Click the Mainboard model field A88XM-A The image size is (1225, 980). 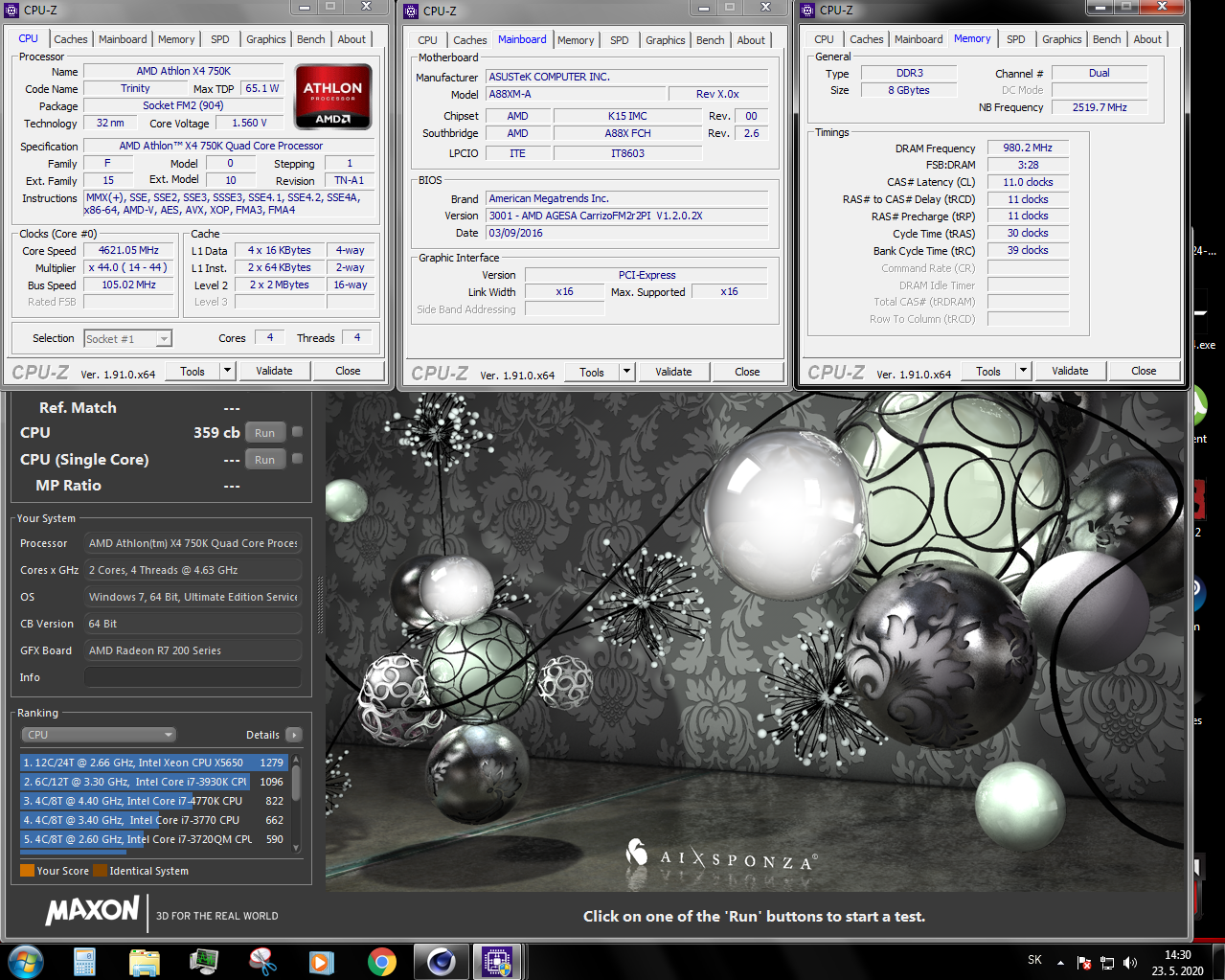click(576, 94)
